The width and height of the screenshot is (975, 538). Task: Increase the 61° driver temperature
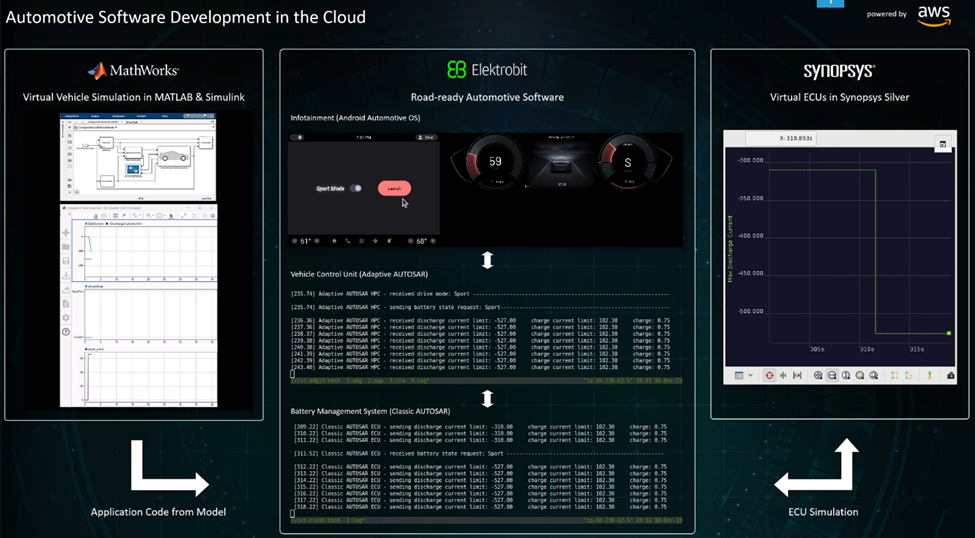(317, 241)
